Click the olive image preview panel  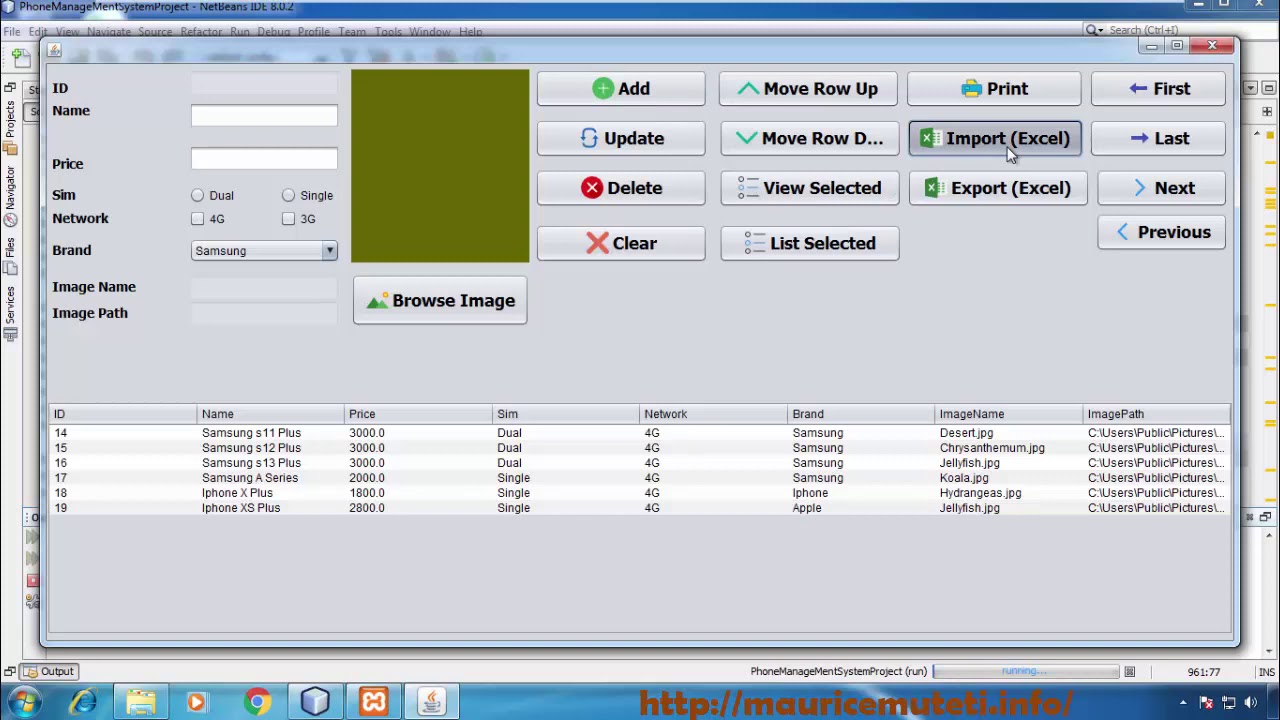click(440, 166)
